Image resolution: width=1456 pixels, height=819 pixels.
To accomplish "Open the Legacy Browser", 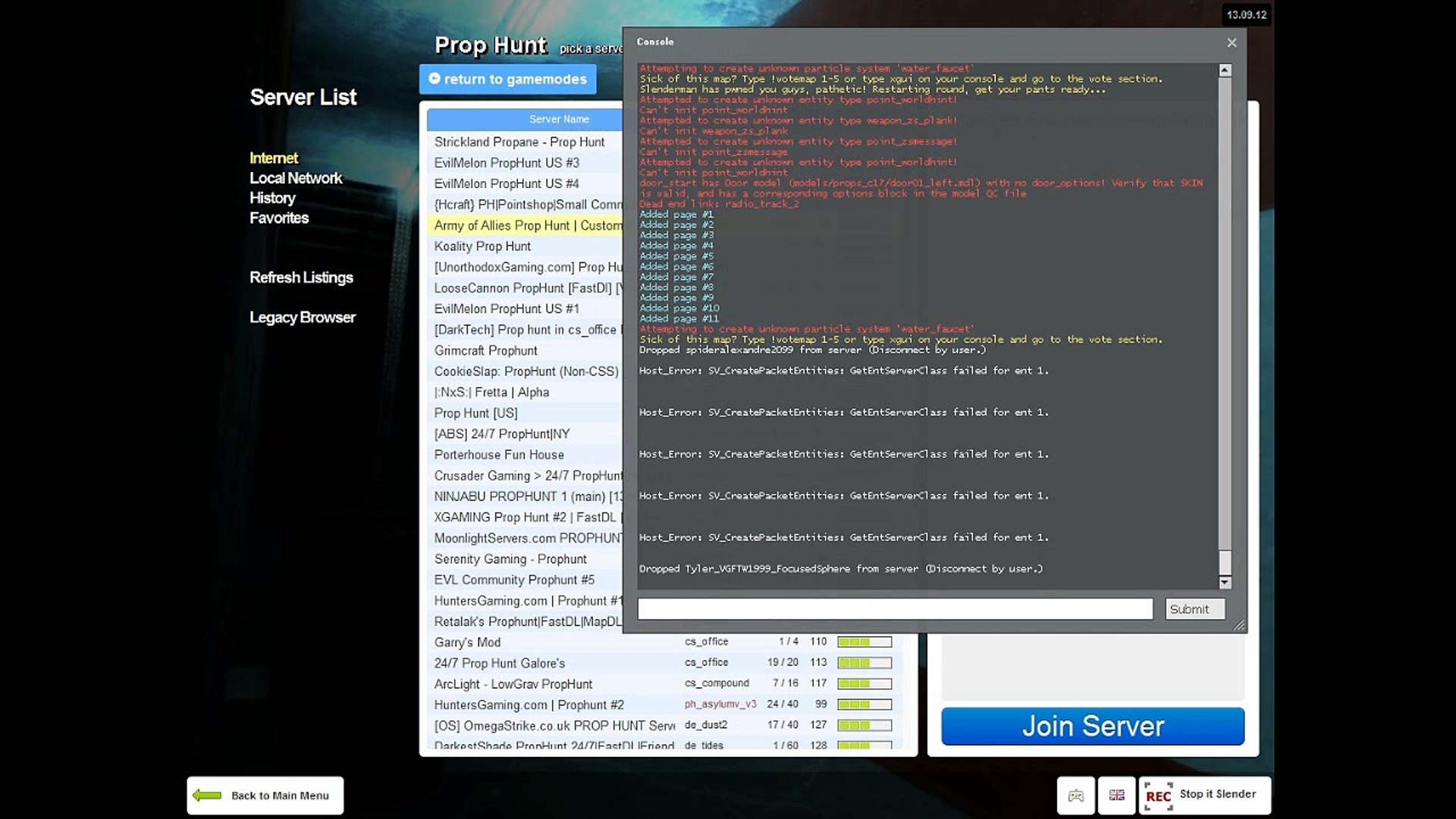I will pos(302,318).
